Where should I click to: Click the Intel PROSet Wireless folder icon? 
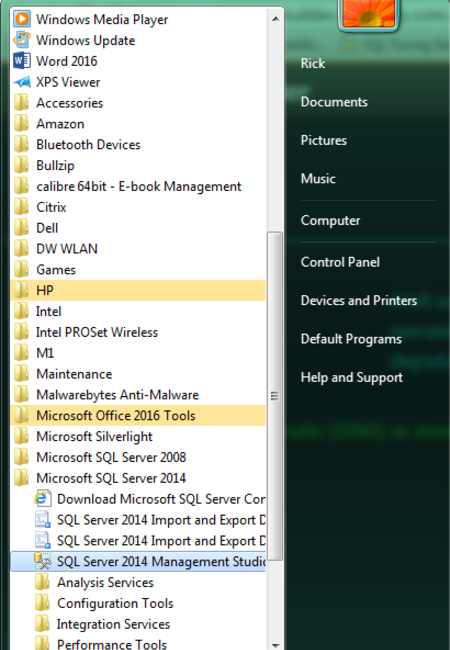pos(21,332)
